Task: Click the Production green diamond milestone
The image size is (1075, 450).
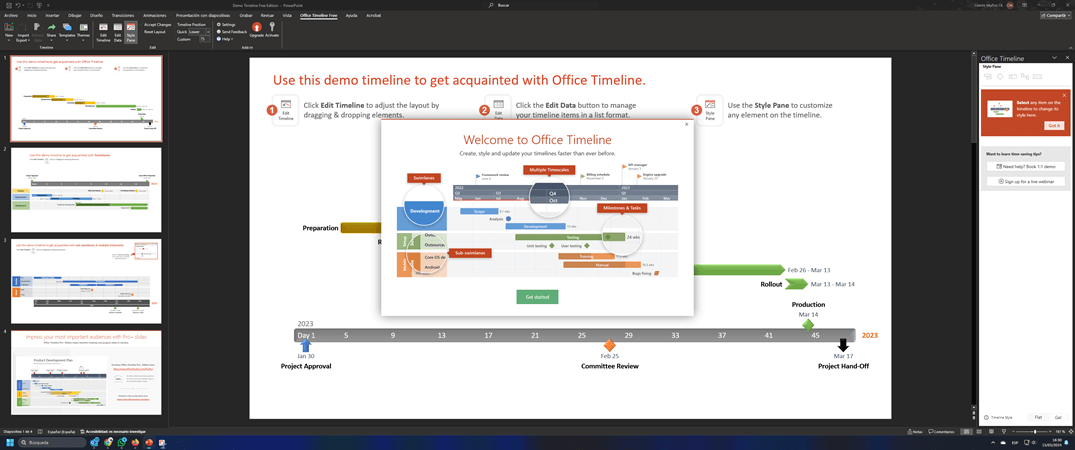Action: click(x=808, y=324)
